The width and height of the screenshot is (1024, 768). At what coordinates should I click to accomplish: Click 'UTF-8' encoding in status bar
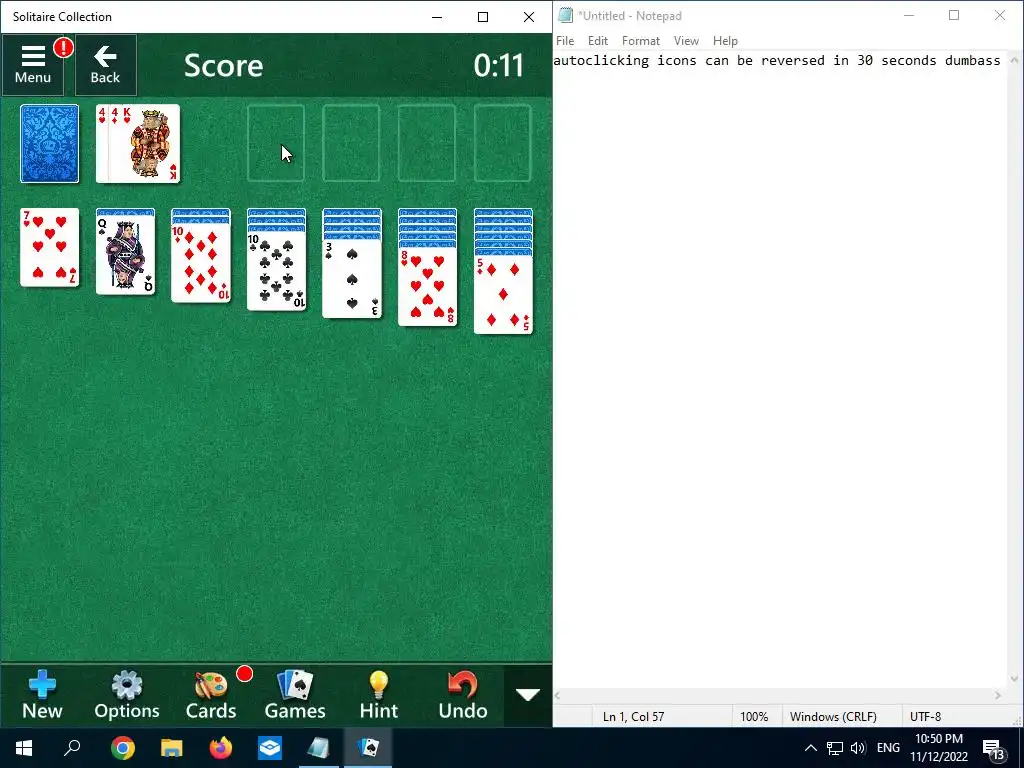click(925, 716)
